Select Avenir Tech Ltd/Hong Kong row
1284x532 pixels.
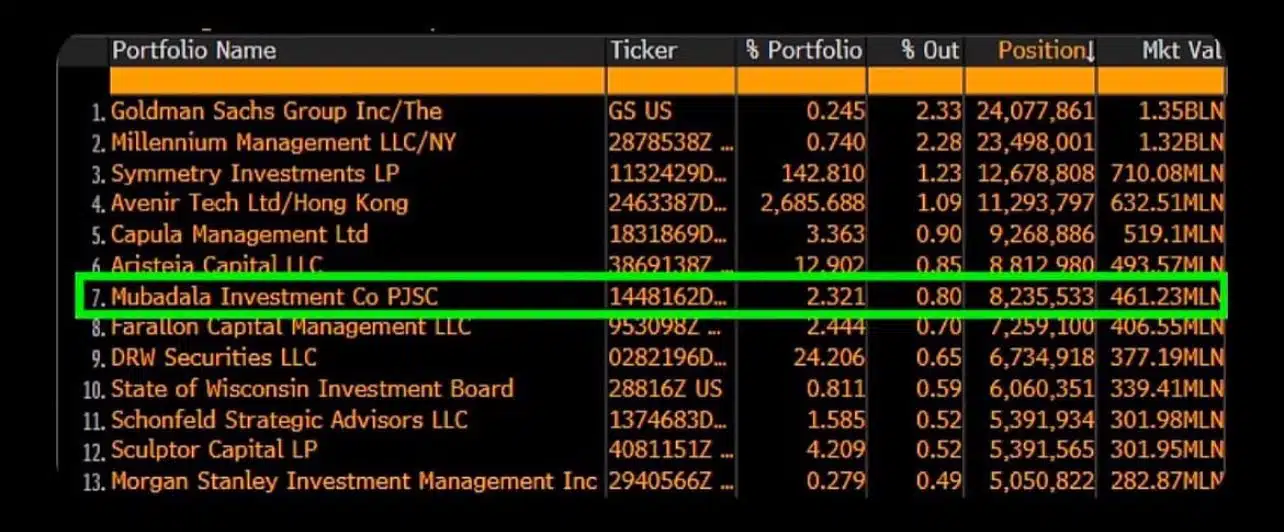259,204
